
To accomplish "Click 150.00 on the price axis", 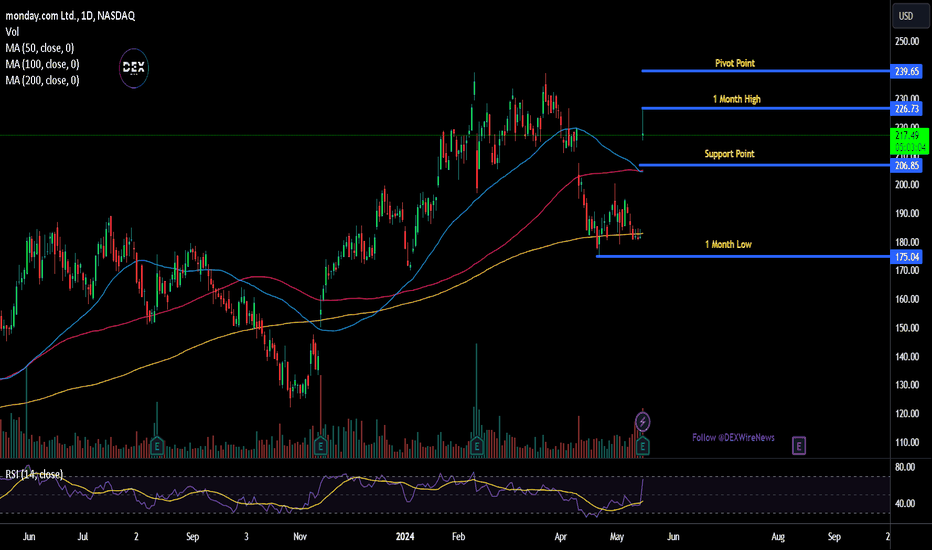I will (907, 328).
